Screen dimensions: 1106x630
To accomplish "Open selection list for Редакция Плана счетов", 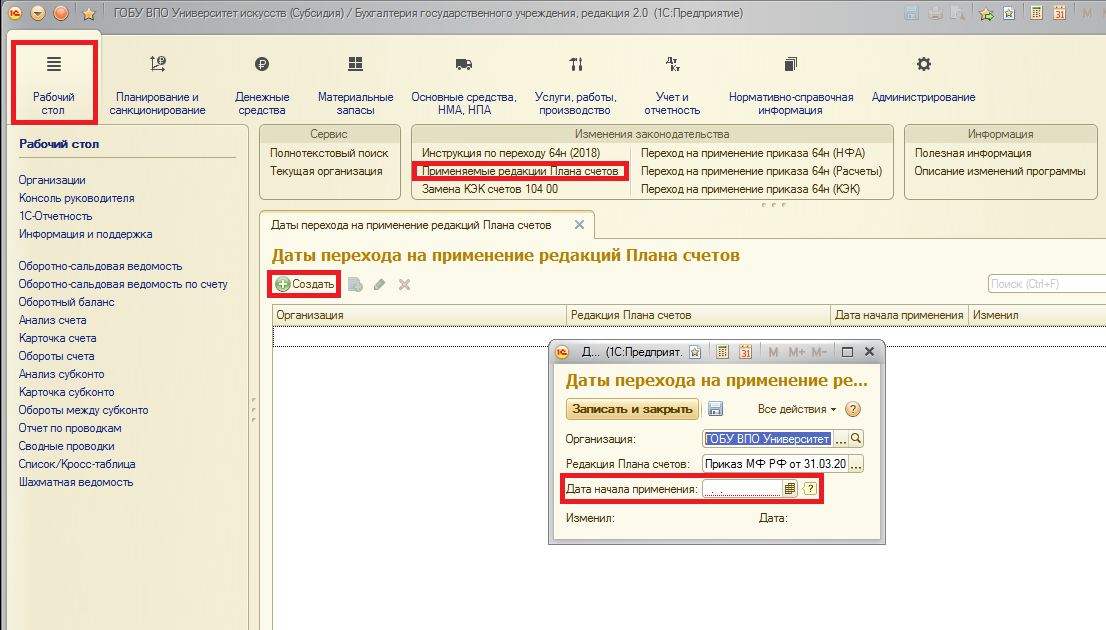I will point(856,464).
